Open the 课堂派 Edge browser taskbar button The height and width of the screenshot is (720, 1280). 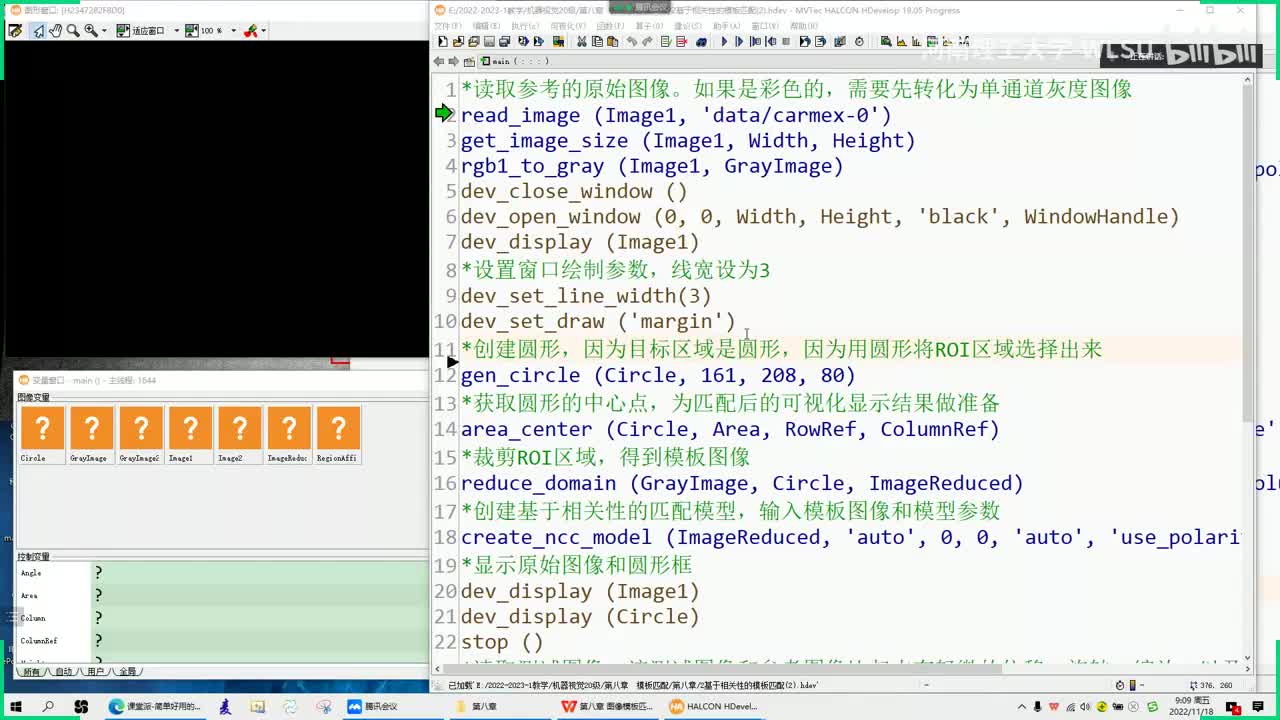point(154,706)
